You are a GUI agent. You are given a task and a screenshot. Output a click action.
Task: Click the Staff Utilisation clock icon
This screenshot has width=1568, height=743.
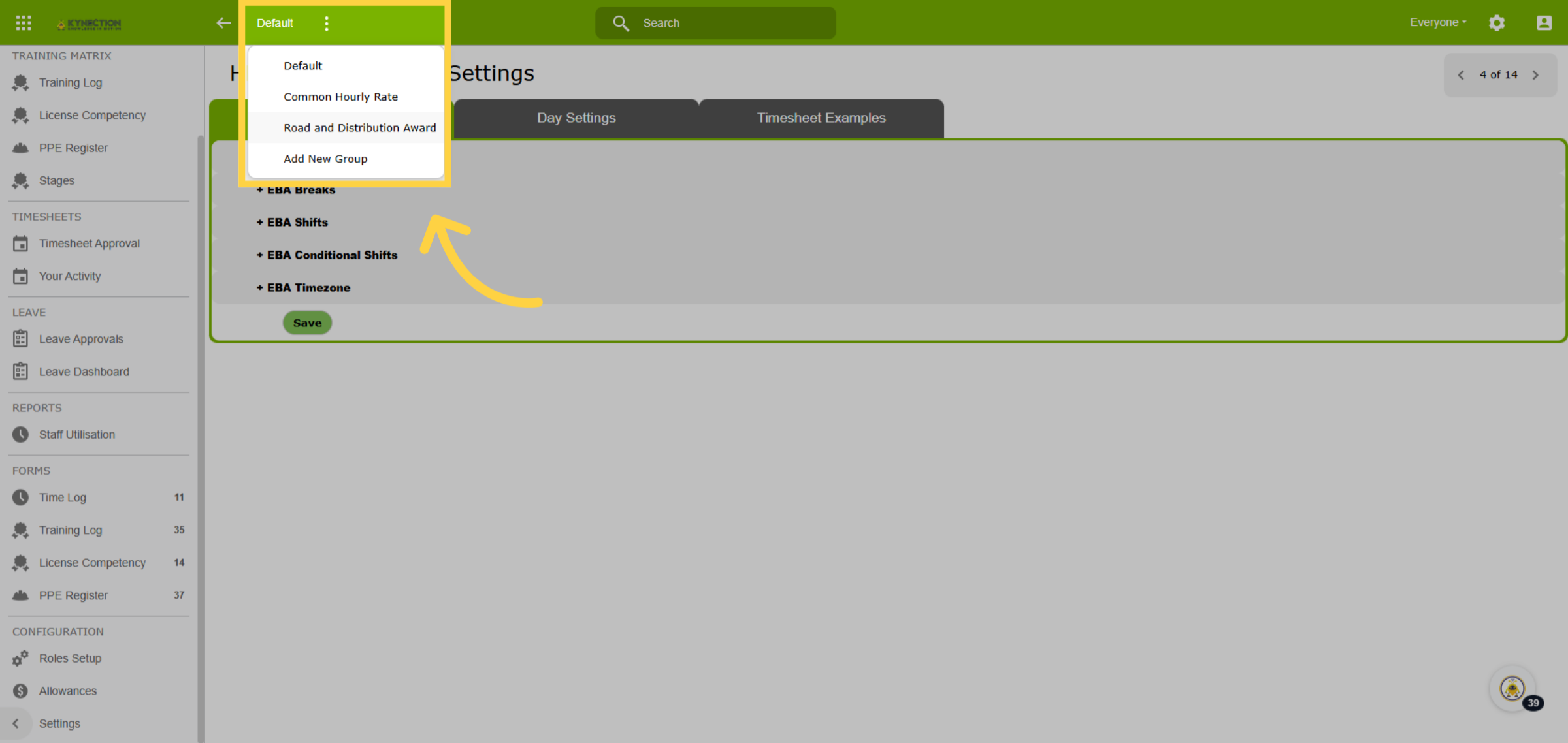[x=20, y=434]
